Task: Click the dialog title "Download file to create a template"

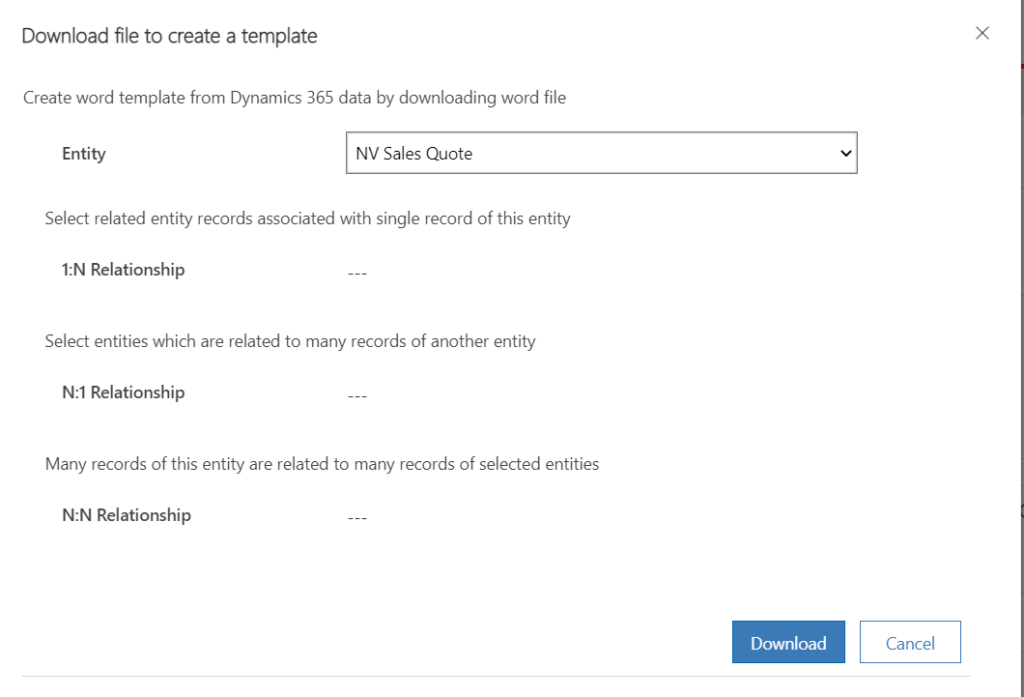Action: [x=169, y=35]
